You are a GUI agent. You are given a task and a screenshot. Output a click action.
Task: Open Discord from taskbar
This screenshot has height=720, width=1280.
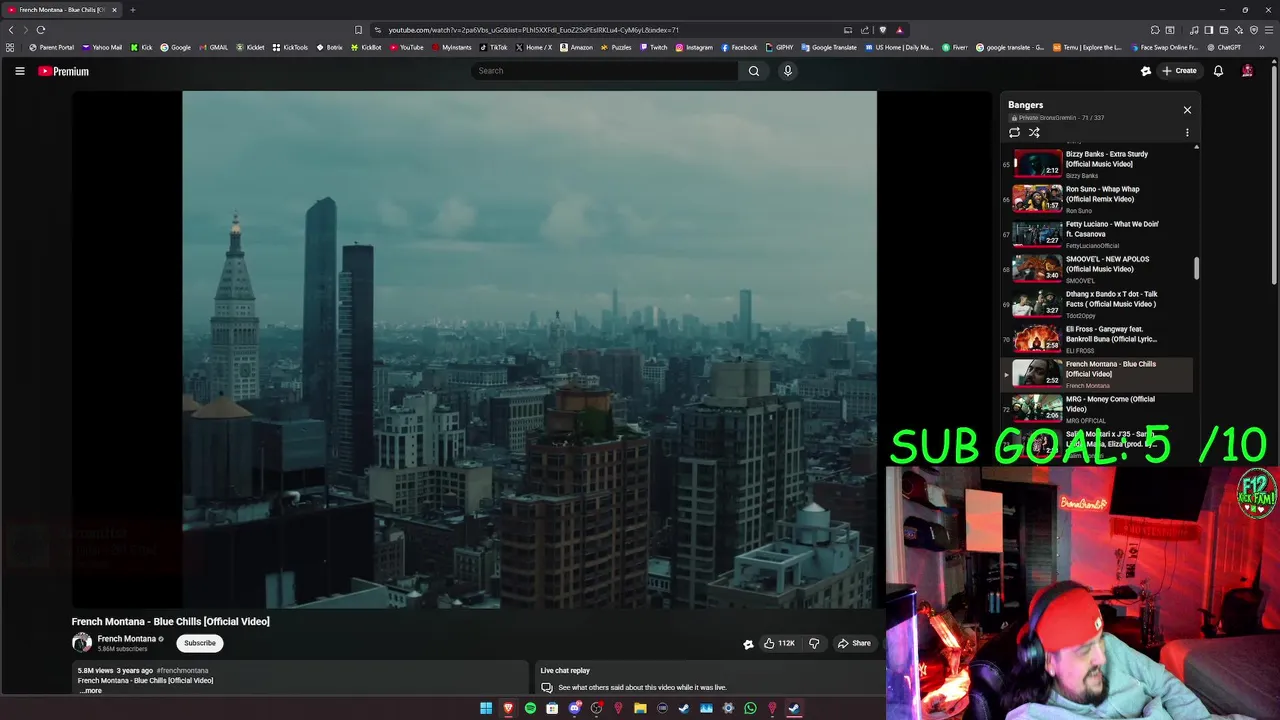click(574, 708)
